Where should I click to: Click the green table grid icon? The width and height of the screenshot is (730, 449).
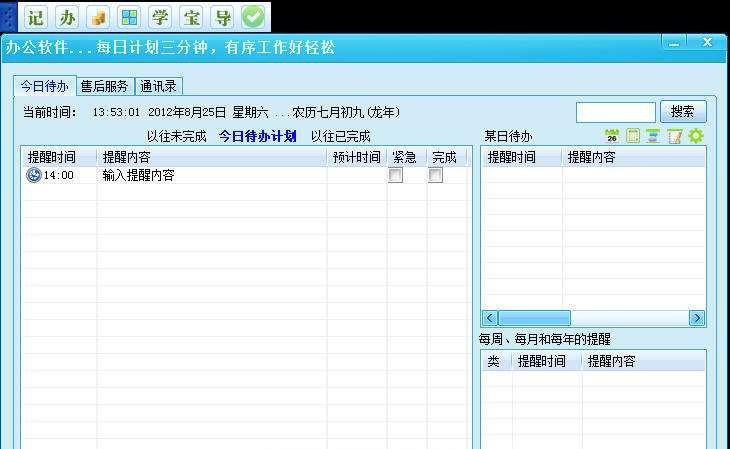(633, 136)
